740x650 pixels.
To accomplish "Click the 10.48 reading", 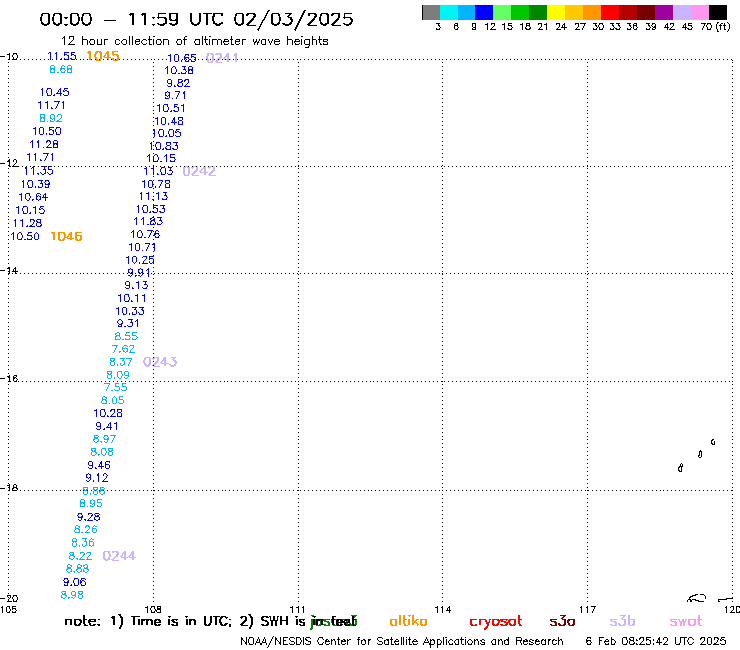I will point(168,121).
